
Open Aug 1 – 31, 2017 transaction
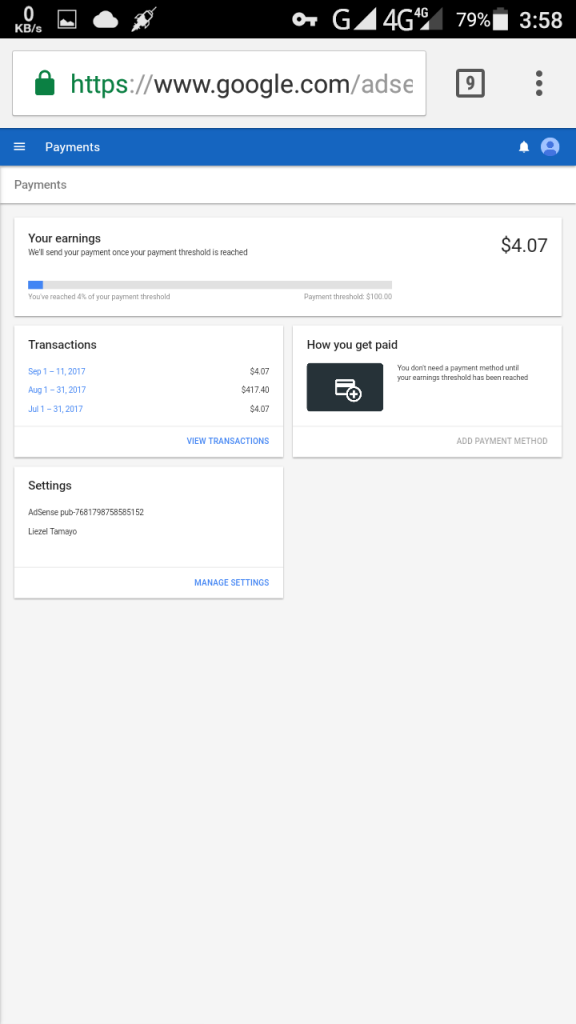coord(57,390)
